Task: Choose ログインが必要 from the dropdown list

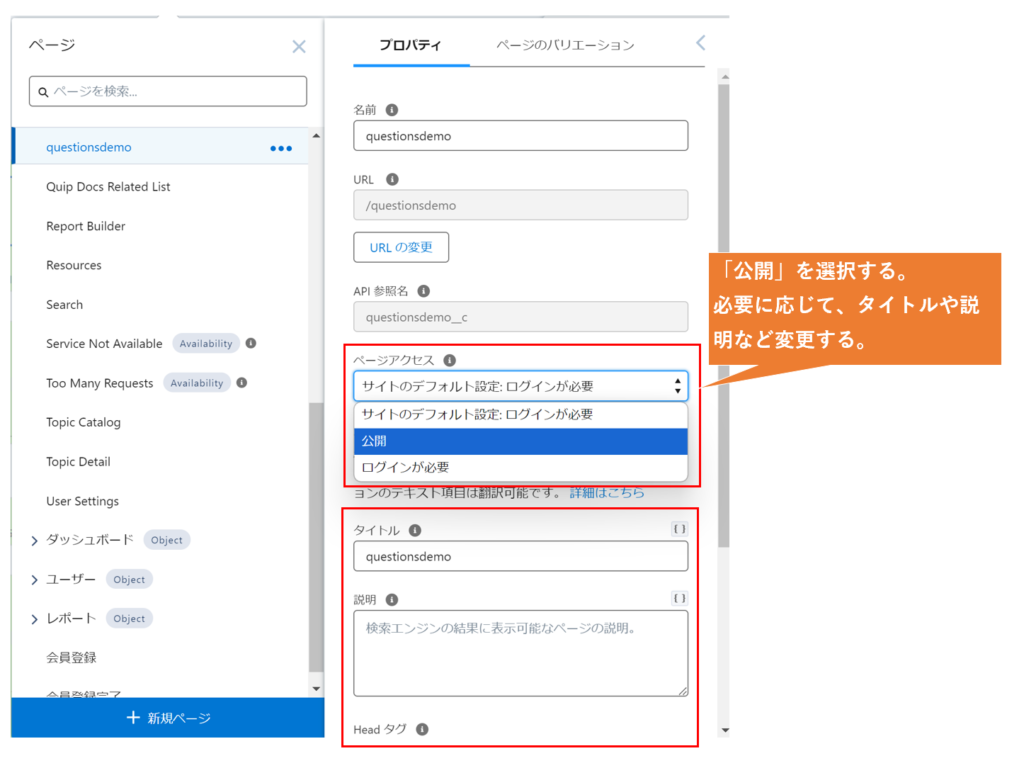Action: tap(520, 467)
